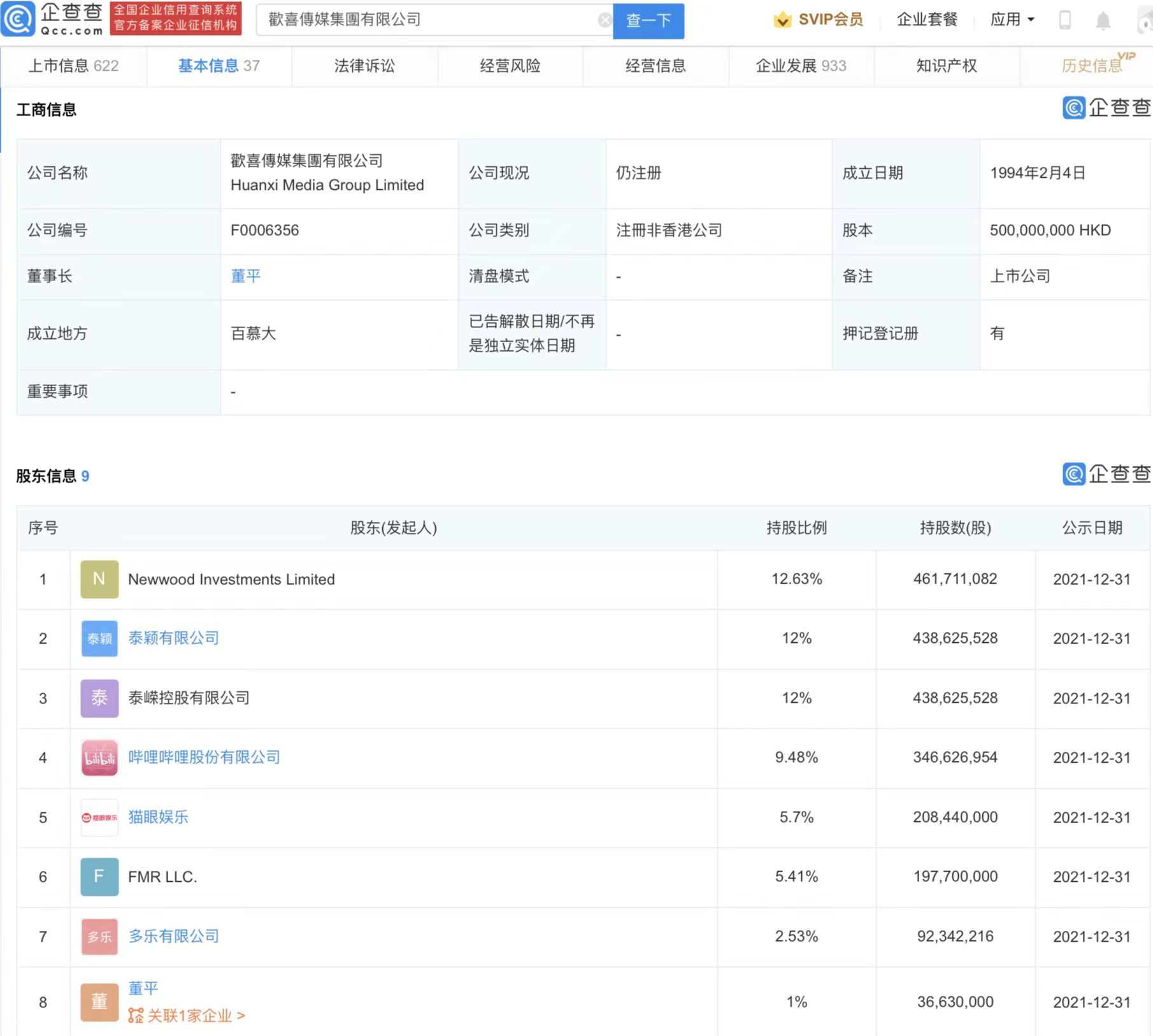Viewport: 1153px width, 1036px height.
Task: Select the 泰嵘控股有限公司 name
Action: click(x=189, y=698)
